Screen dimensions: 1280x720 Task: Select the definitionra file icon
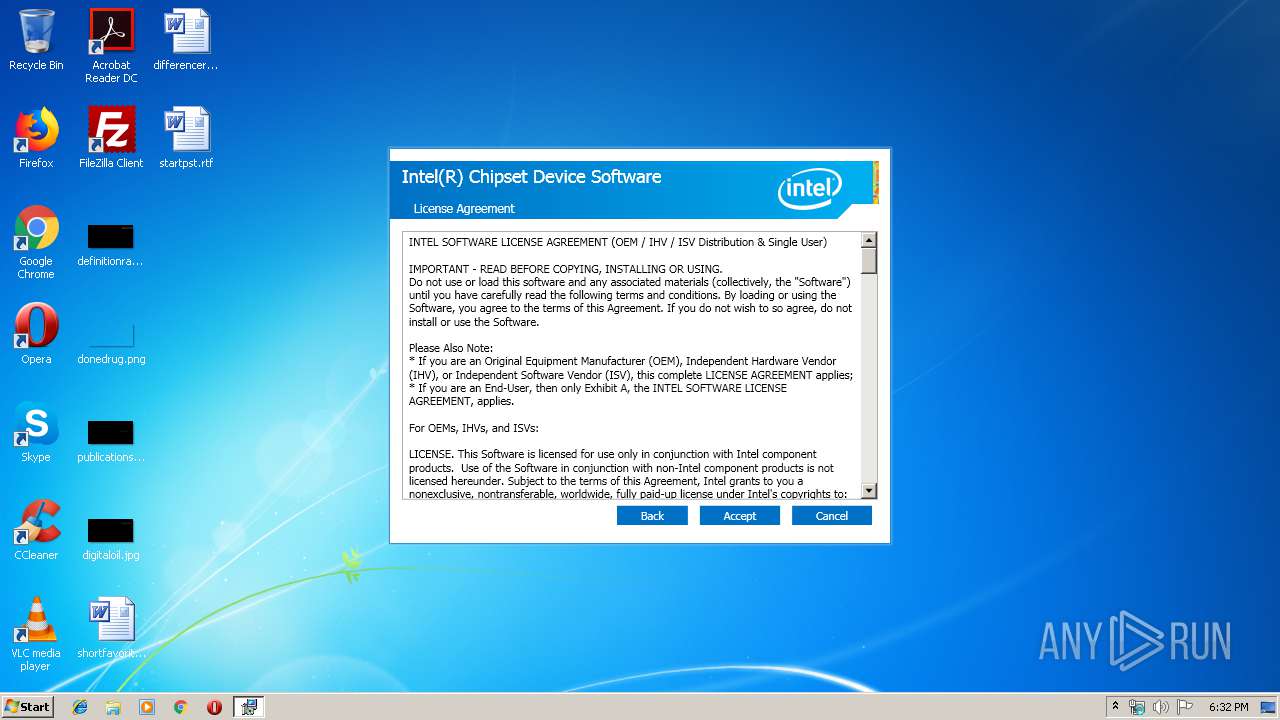[x=111, y=244]
